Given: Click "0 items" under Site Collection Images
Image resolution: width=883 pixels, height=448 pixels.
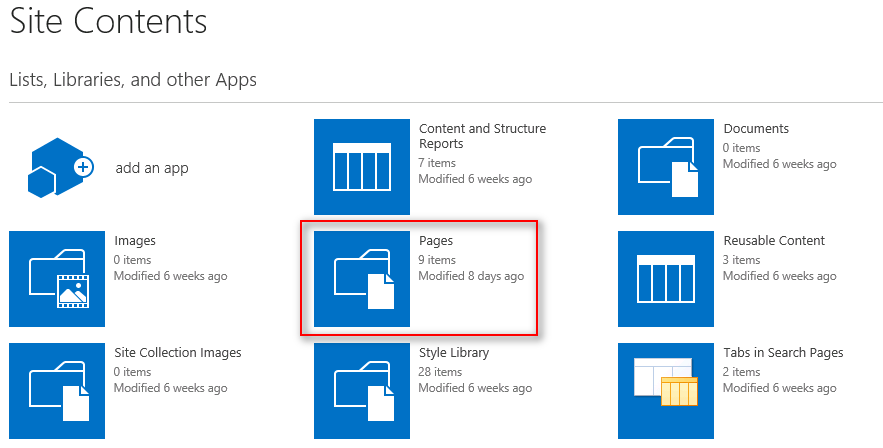Looking at the screenshot, I should point(132,372).
